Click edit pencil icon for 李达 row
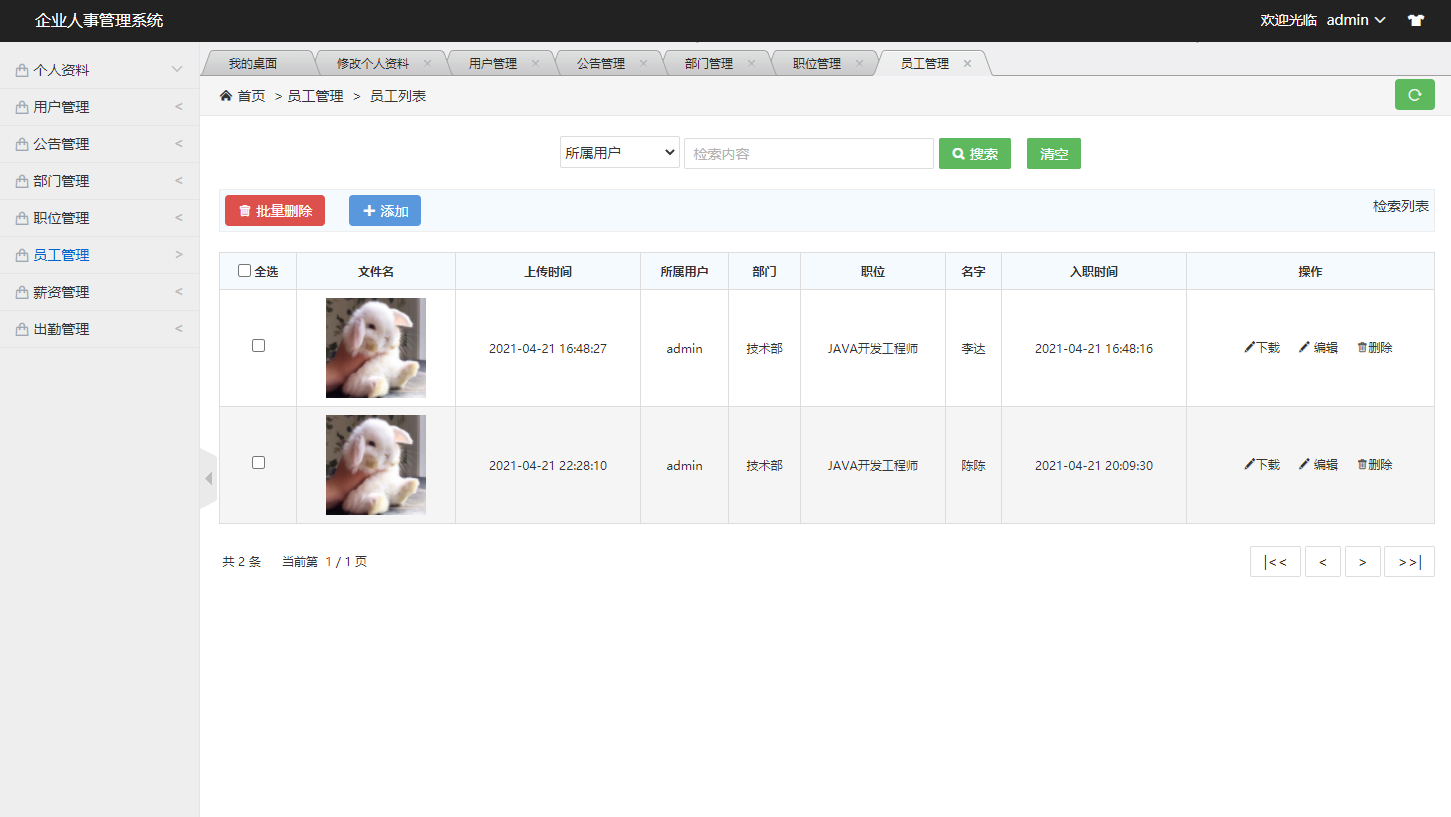Image resolution: width=1451 pixels, height=817 pixels. pyautogui.click(x=1304, y=348)
